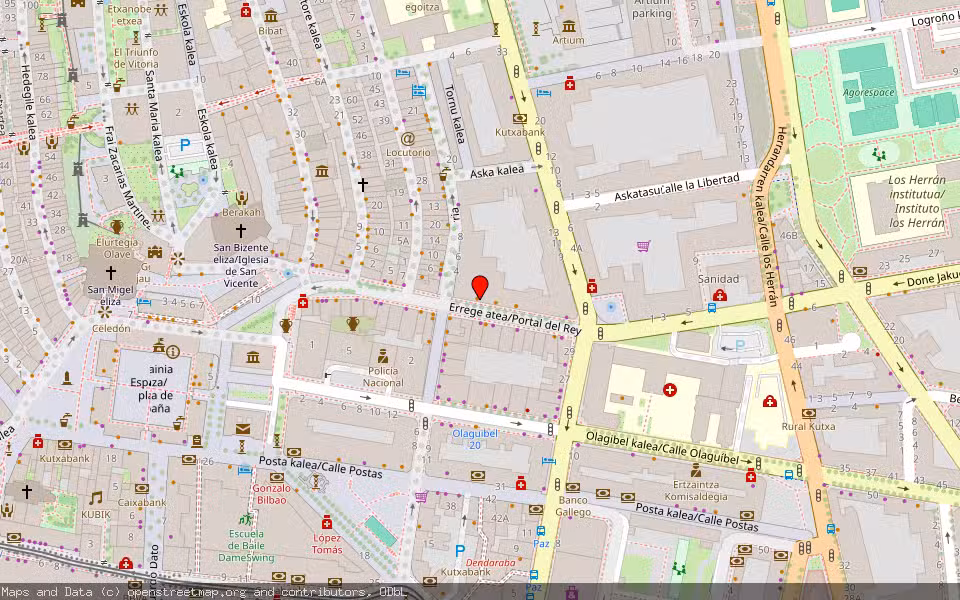Click the playground icon above Los Herrán institutua
This screenshot has width=960, height=600.
(x=880, y=154)
